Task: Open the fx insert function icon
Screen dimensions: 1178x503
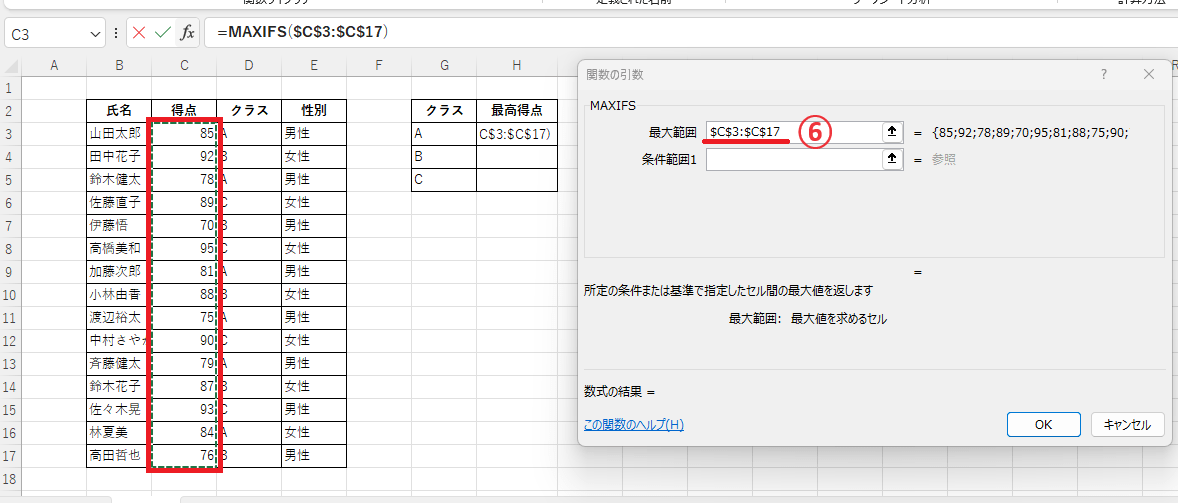Action: 187,33
